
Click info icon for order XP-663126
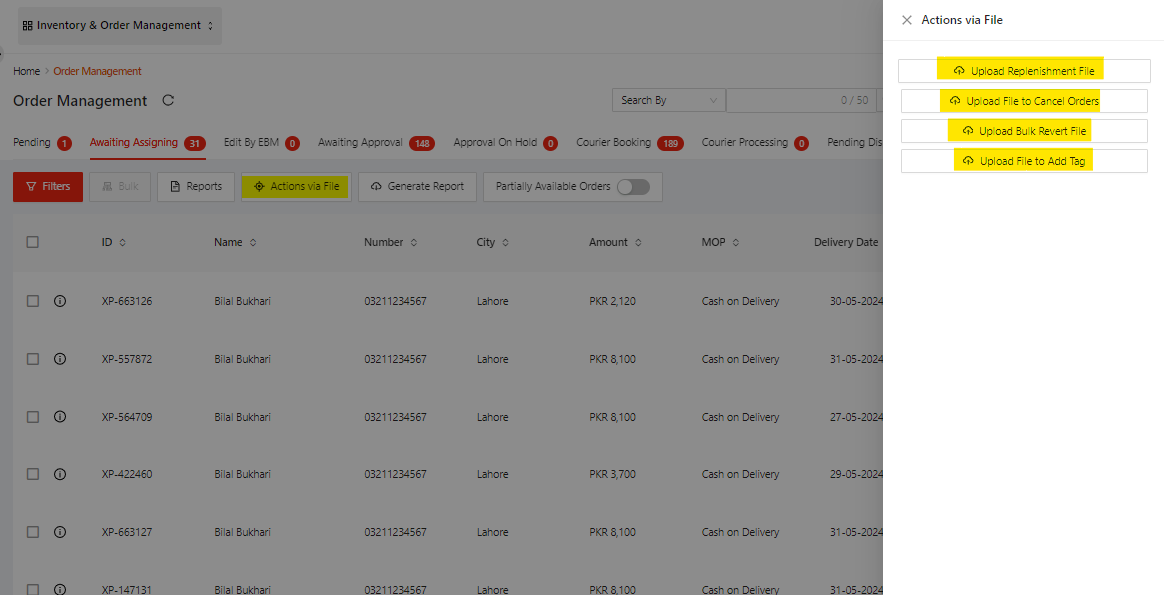click(60, 301)
